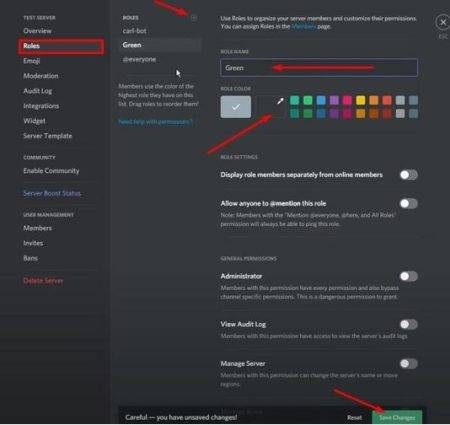Open Integrations settings
Screen dimensions: 450x425
41,106
